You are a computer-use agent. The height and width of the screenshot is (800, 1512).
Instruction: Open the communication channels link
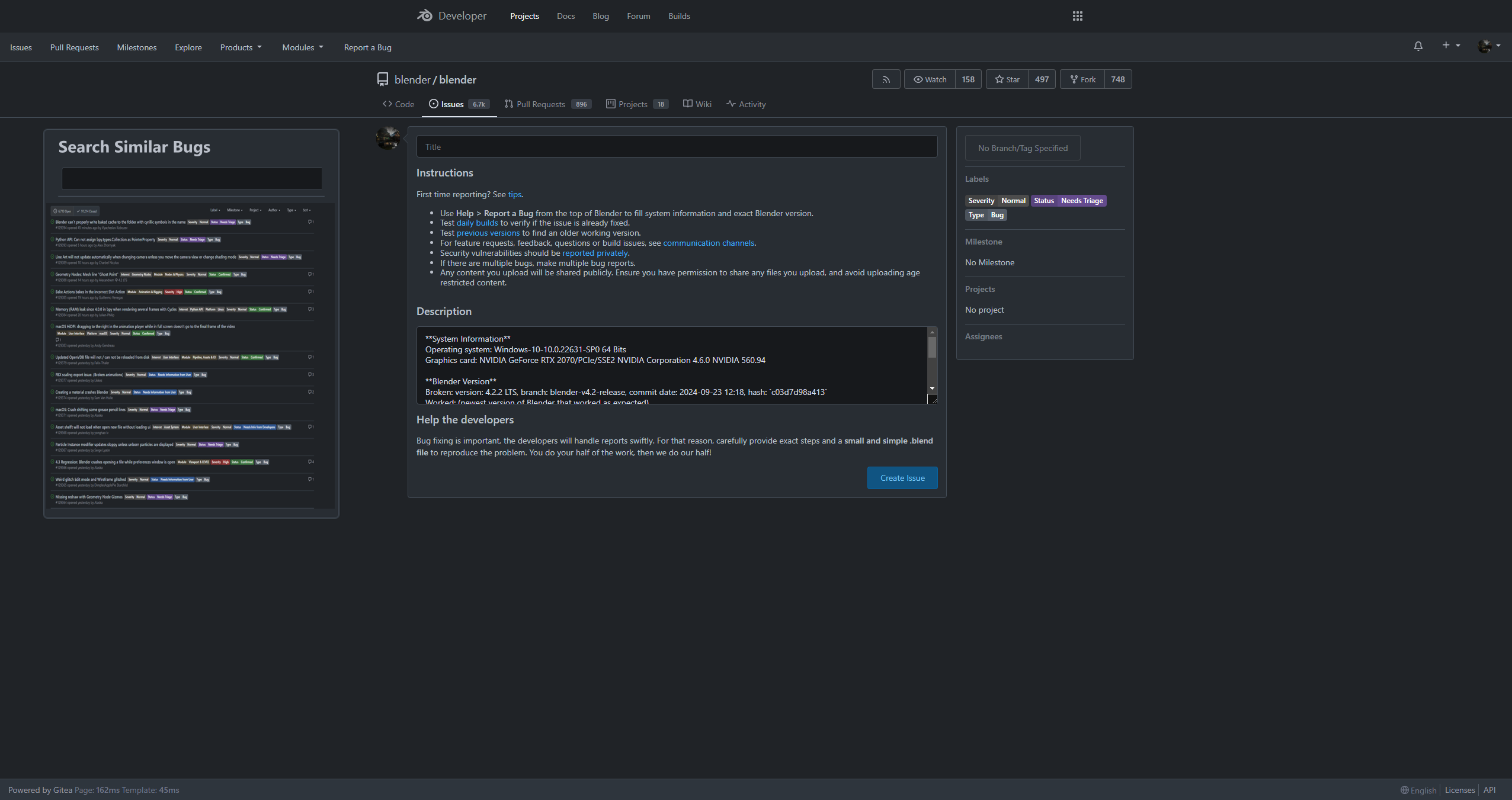coord(709,243)
